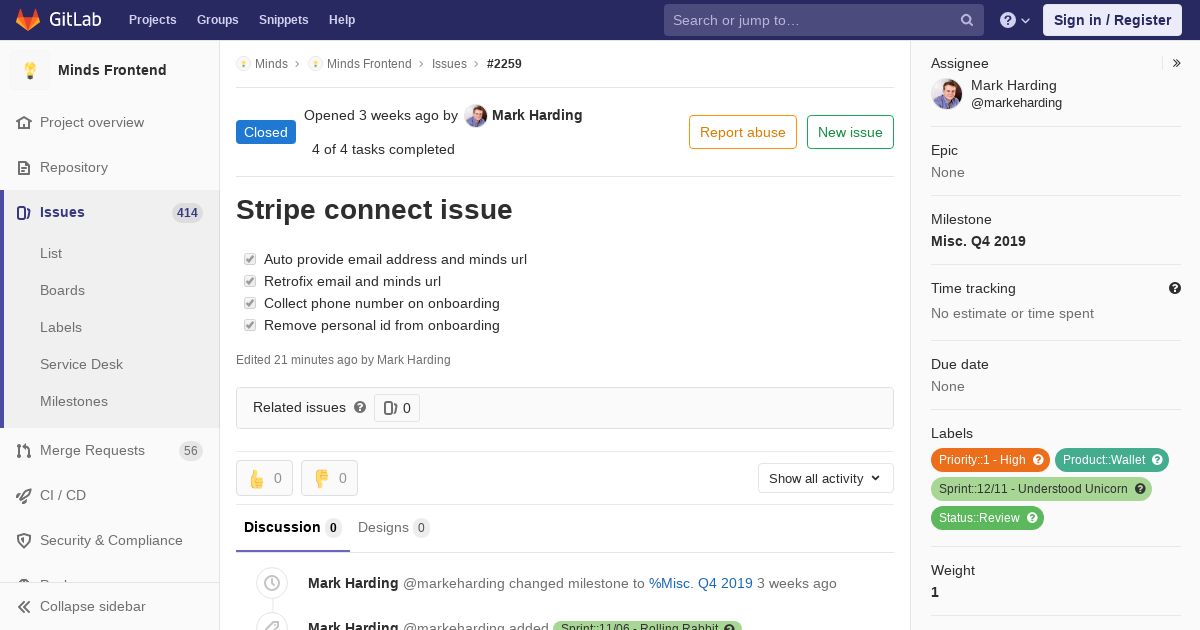1200x630 pixels.
Task: Open the %Misc. Q4 2019 milestone link
Action: tap(701, 583)
